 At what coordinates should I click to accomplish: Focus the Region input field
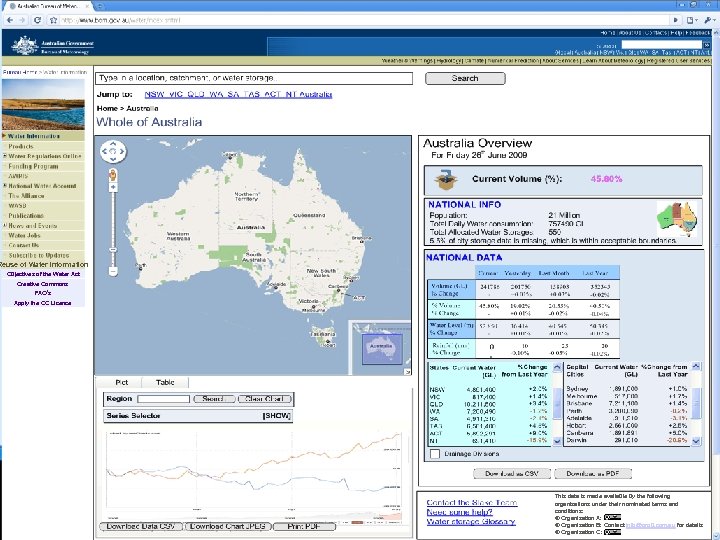(x=163, y=399)
